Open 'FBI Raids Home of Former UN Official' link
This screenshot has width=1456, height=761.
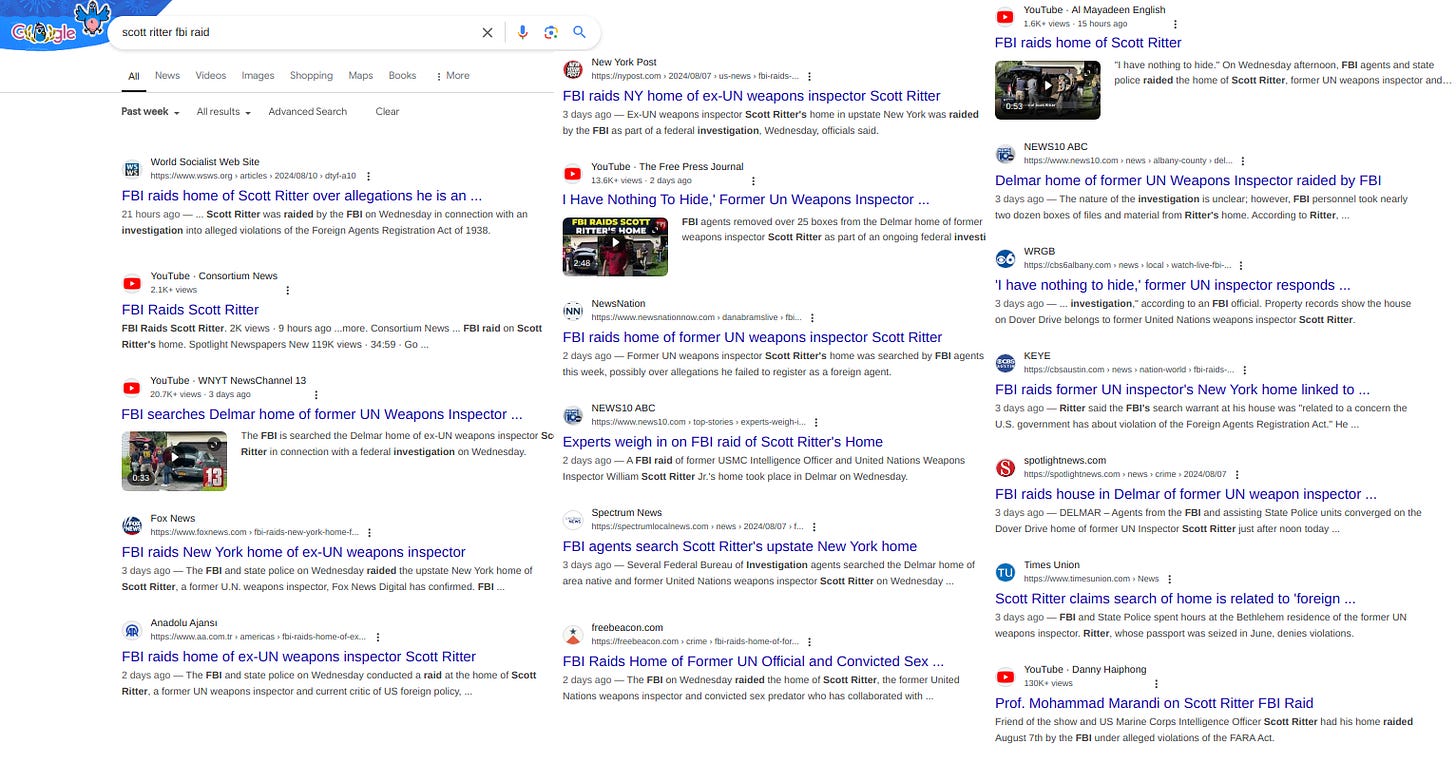pyautogui.click(x=753, y=661)
